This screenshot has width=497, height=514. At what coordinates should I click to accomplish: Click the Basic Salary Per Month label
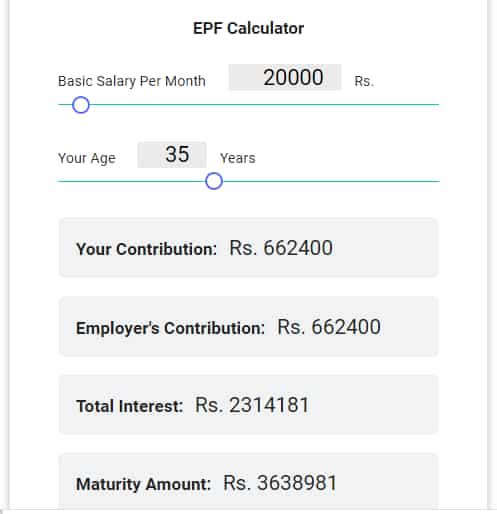point(132,81)
